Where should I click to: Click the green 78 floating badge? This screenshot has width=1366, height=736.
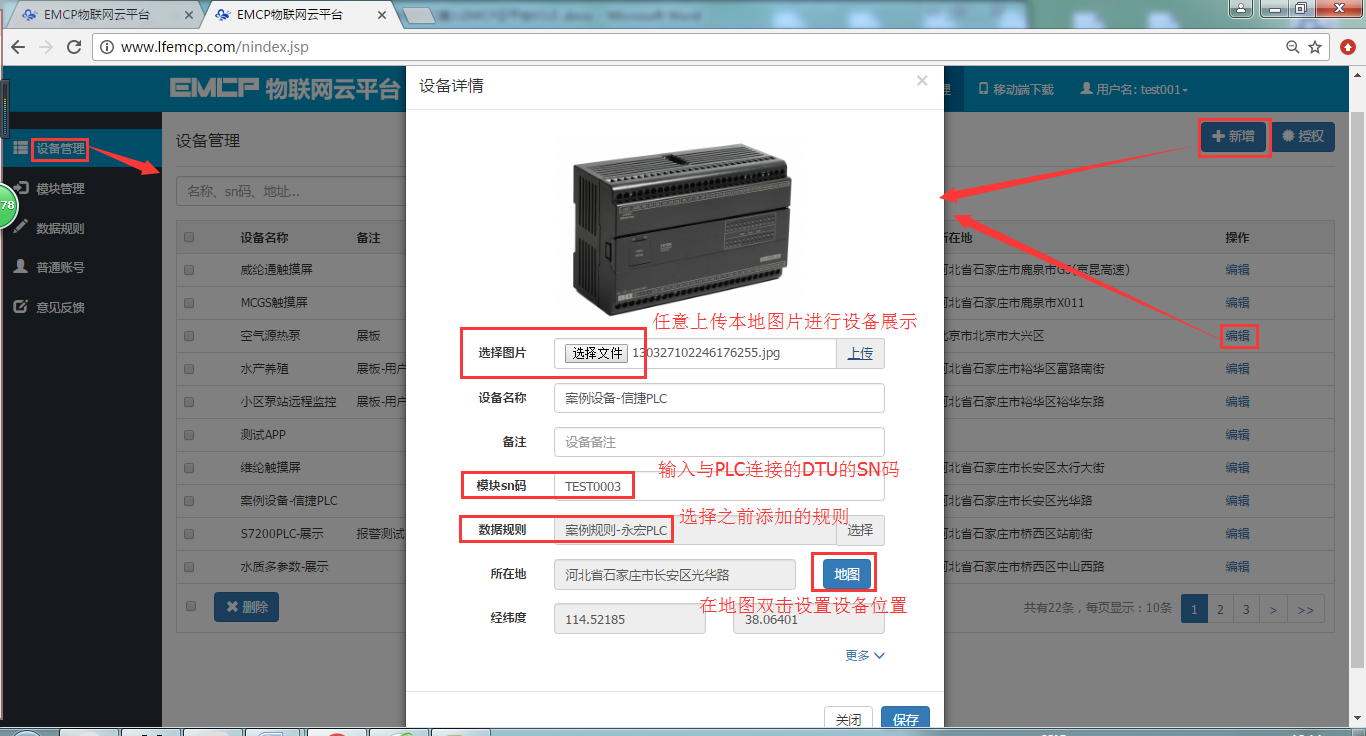[x=7, y=205]
